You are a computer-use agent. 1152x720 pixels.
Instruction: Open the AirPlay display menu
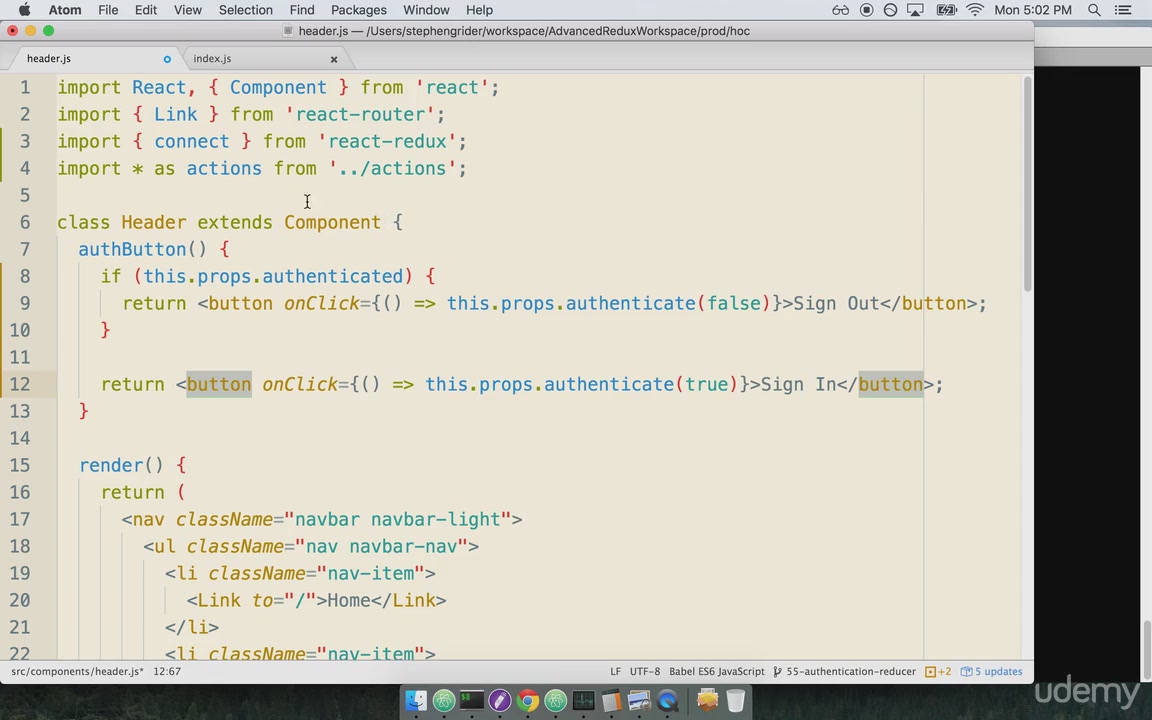[x=915, y=10]
